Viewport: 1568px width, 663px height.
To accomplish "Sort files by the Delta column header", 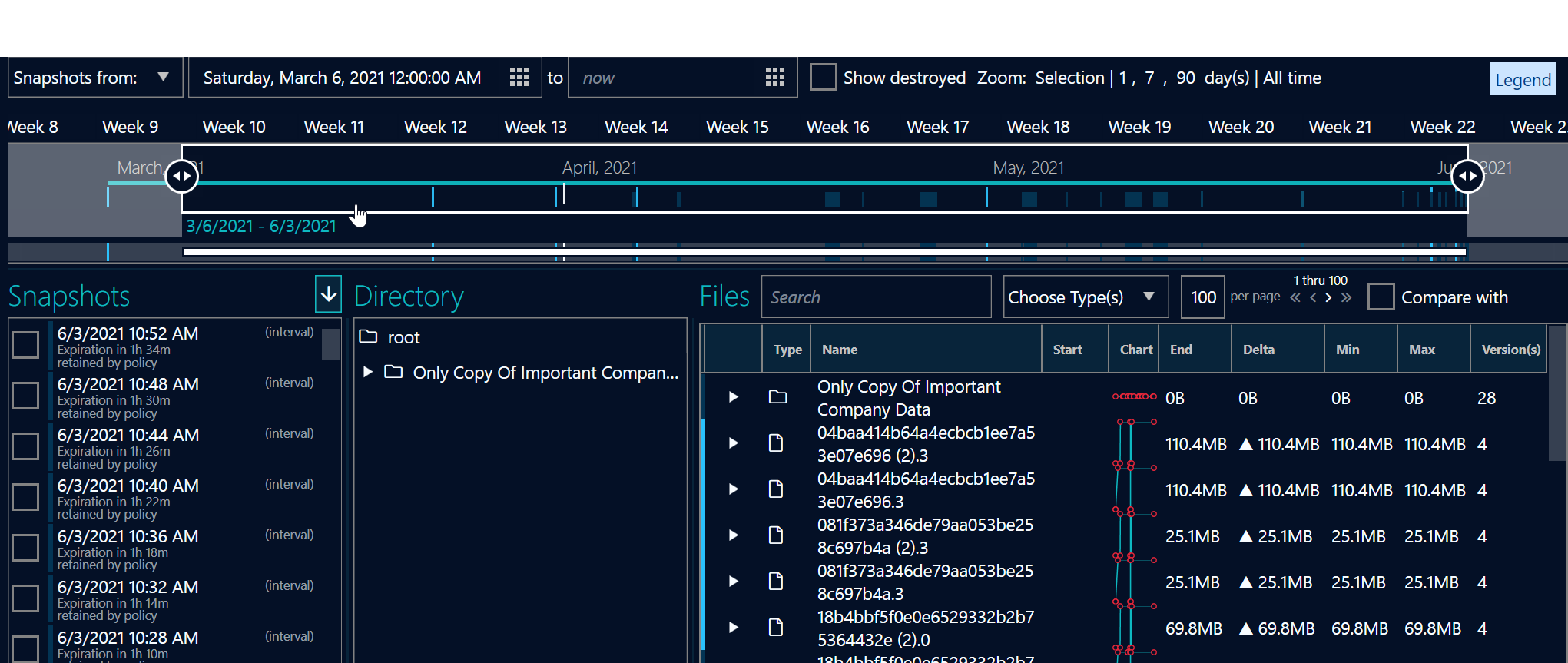I will click(1258, 350).
